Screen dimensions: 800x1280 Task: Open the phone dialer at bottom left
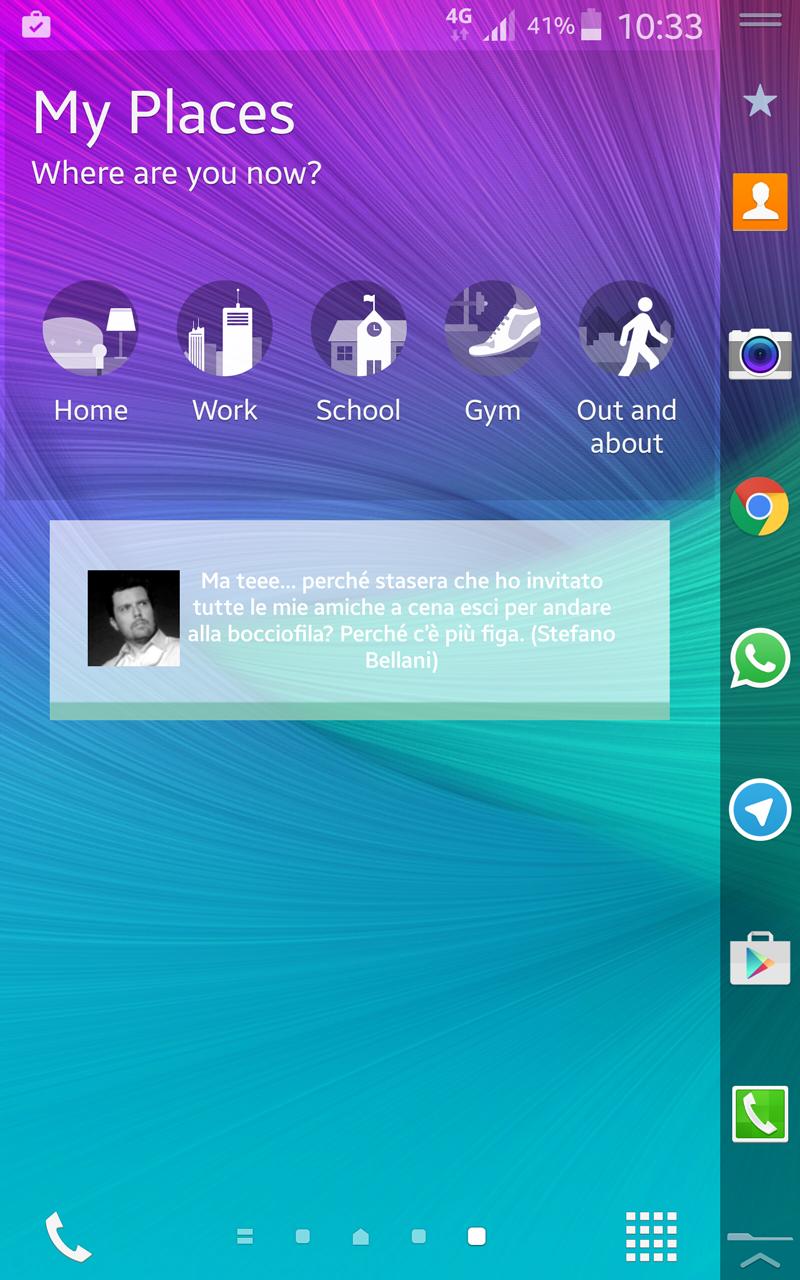point(68,1237)
